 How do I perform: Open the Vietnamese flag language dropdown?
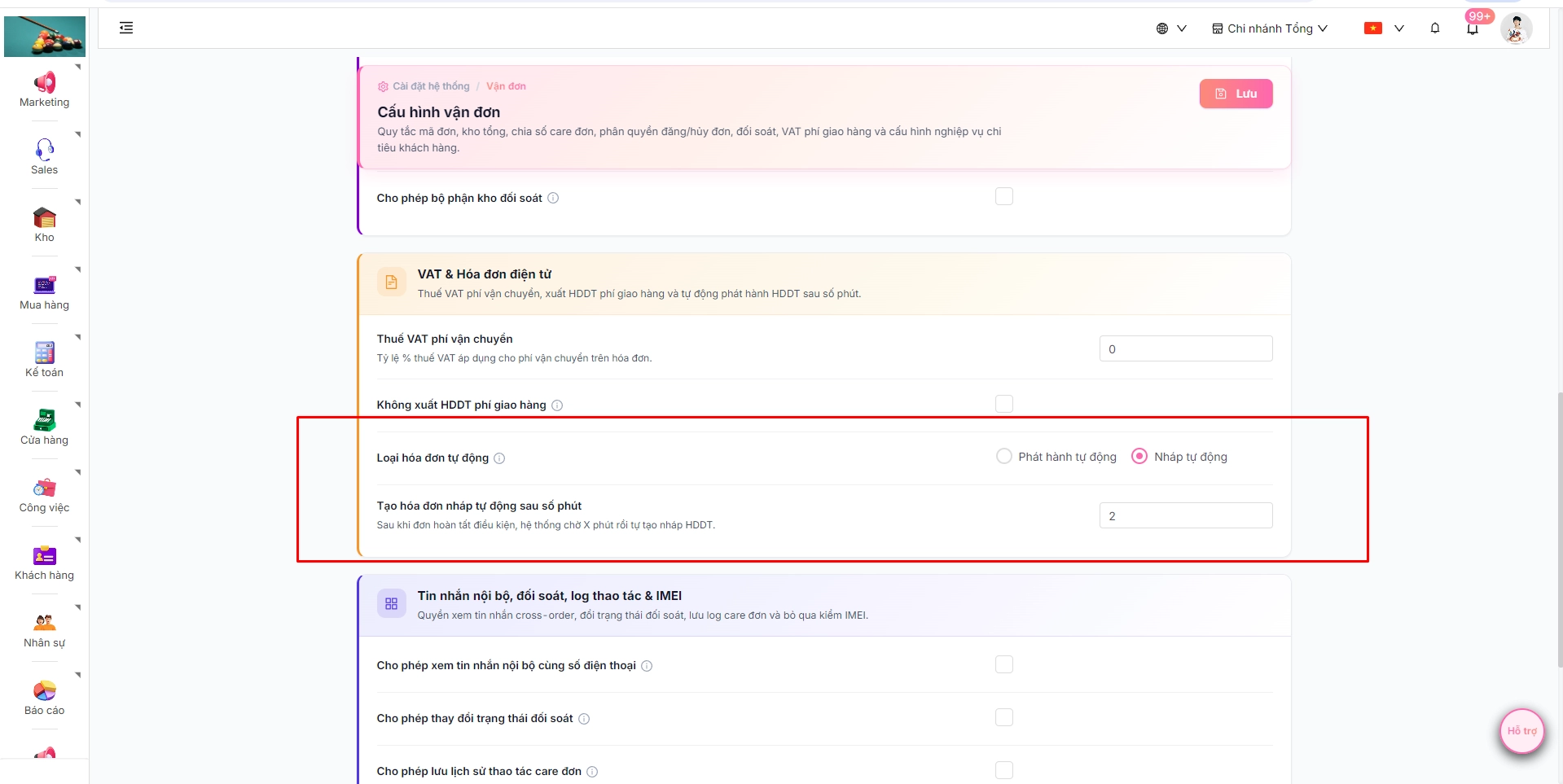(x=1385, y=28)
